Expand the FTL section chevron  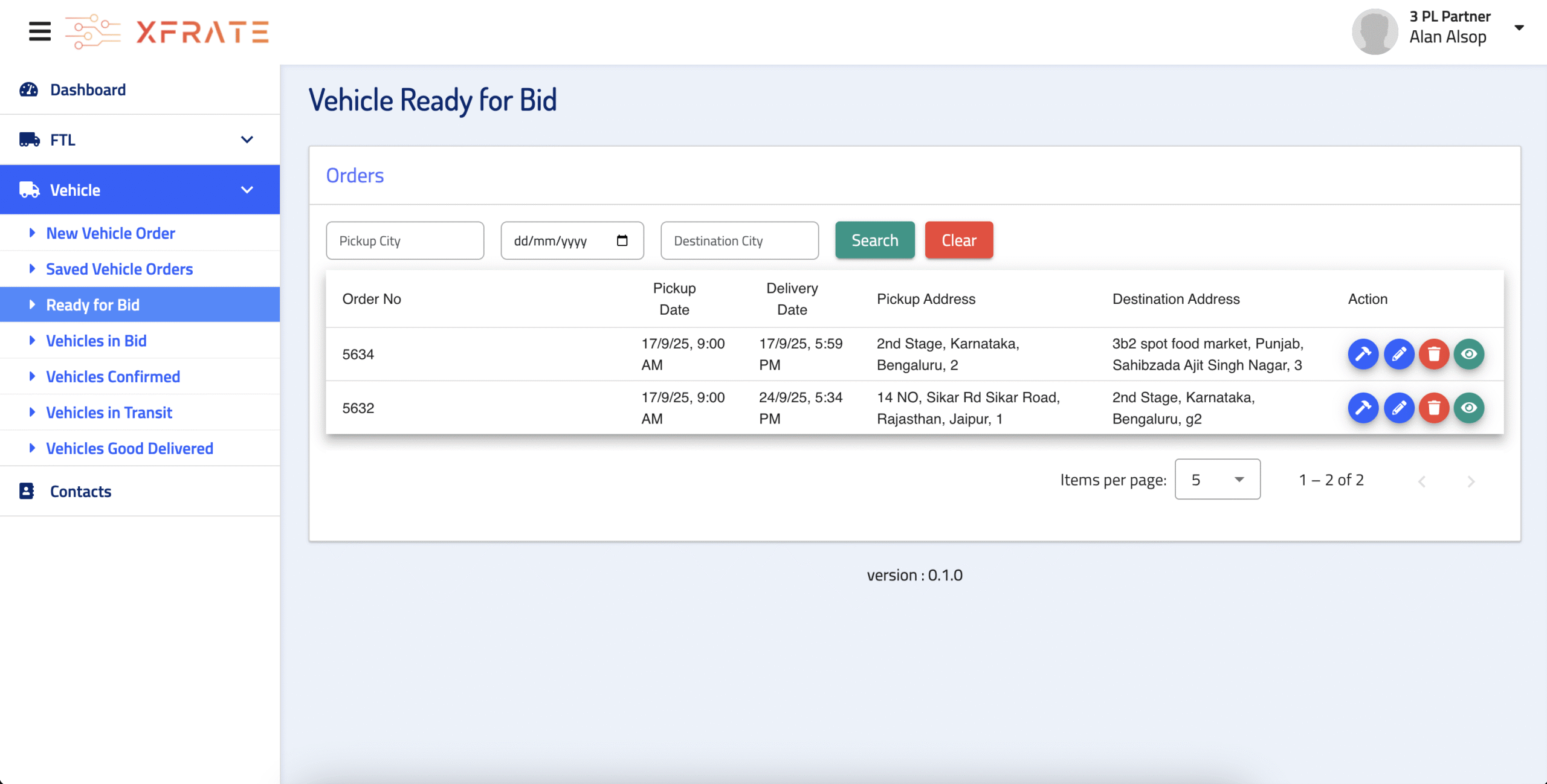247,140
